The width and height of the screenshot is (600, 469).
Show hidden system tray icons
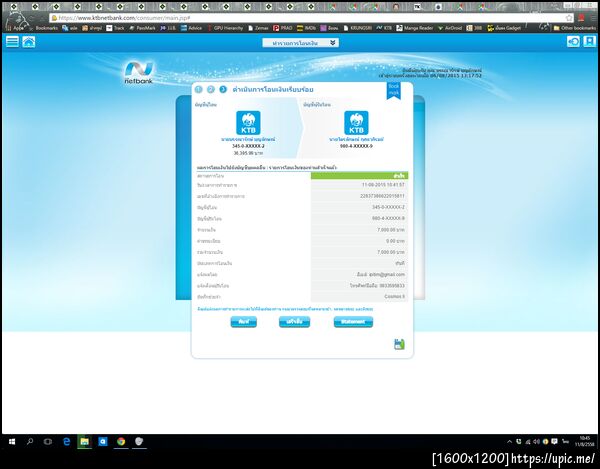coord(509,442)
